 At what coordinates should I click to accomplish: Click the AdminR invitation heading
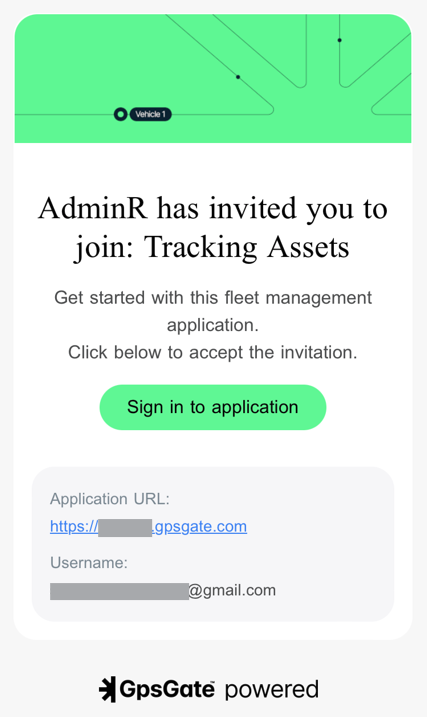coord(213,228)
